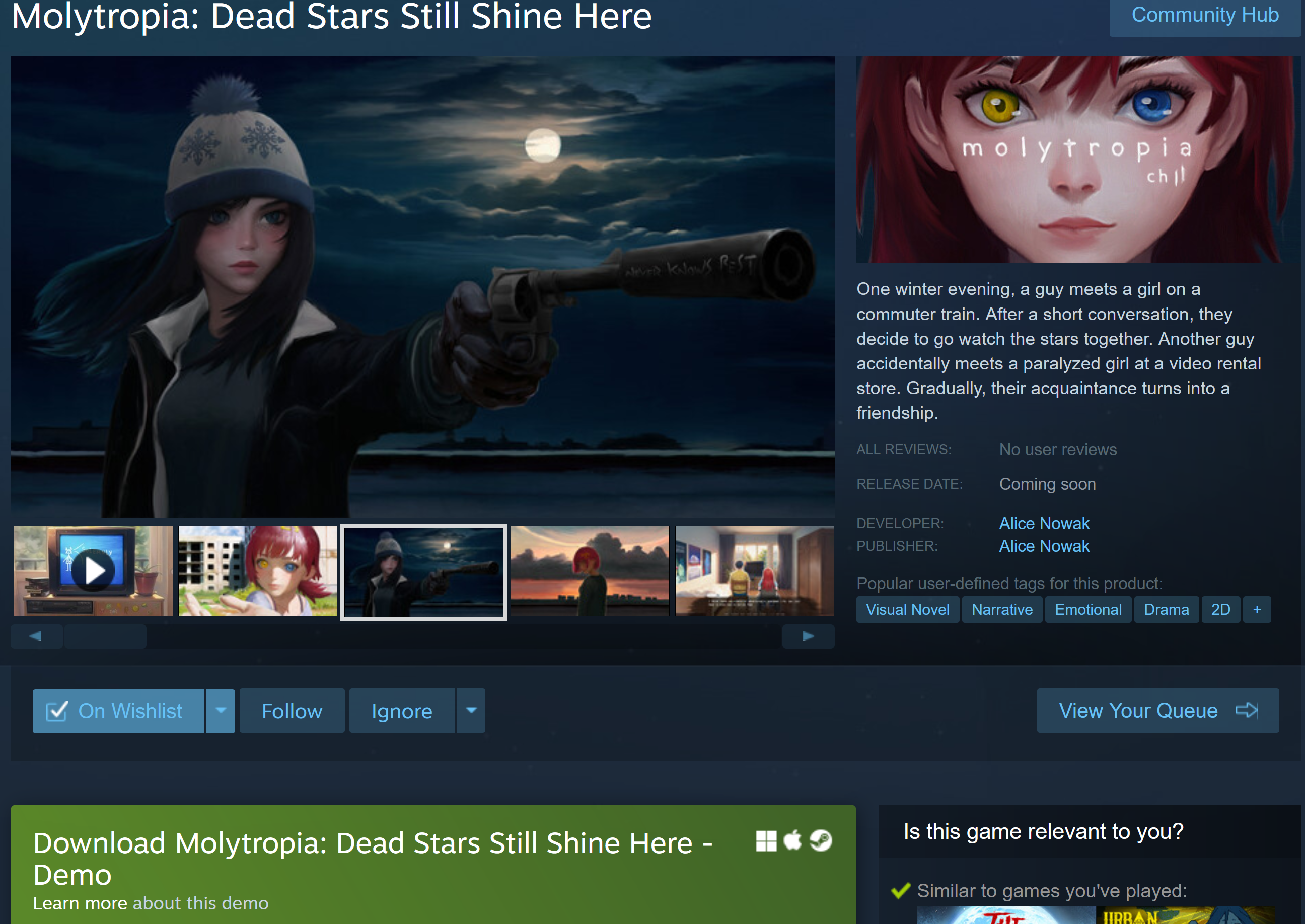Screen dimensions: 1305x924
Task: Click the checkmark icon in On Wishlist
Action: coord(57,711)
